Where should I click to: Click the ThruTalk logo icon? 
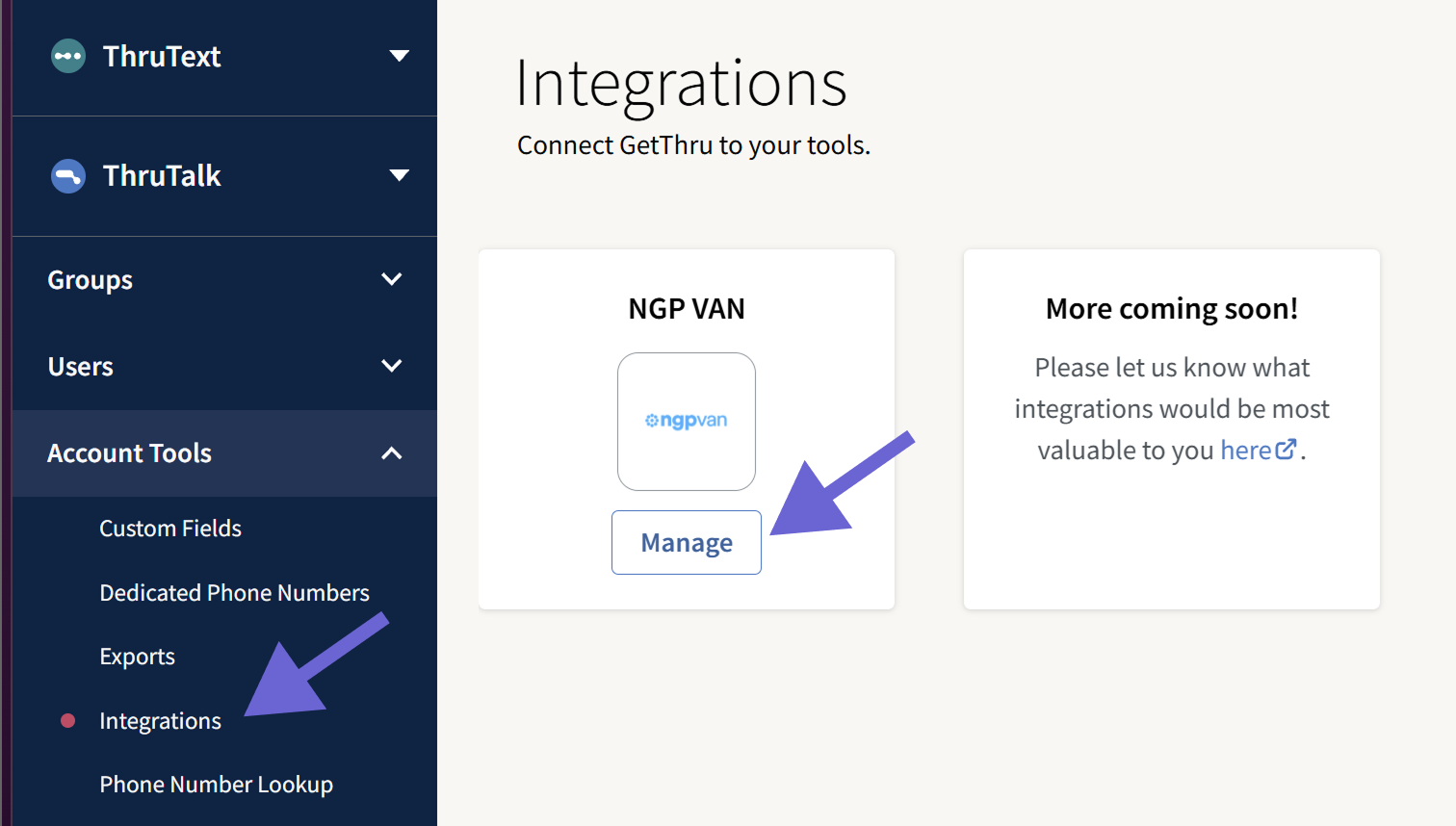click(x=68, y=176)
